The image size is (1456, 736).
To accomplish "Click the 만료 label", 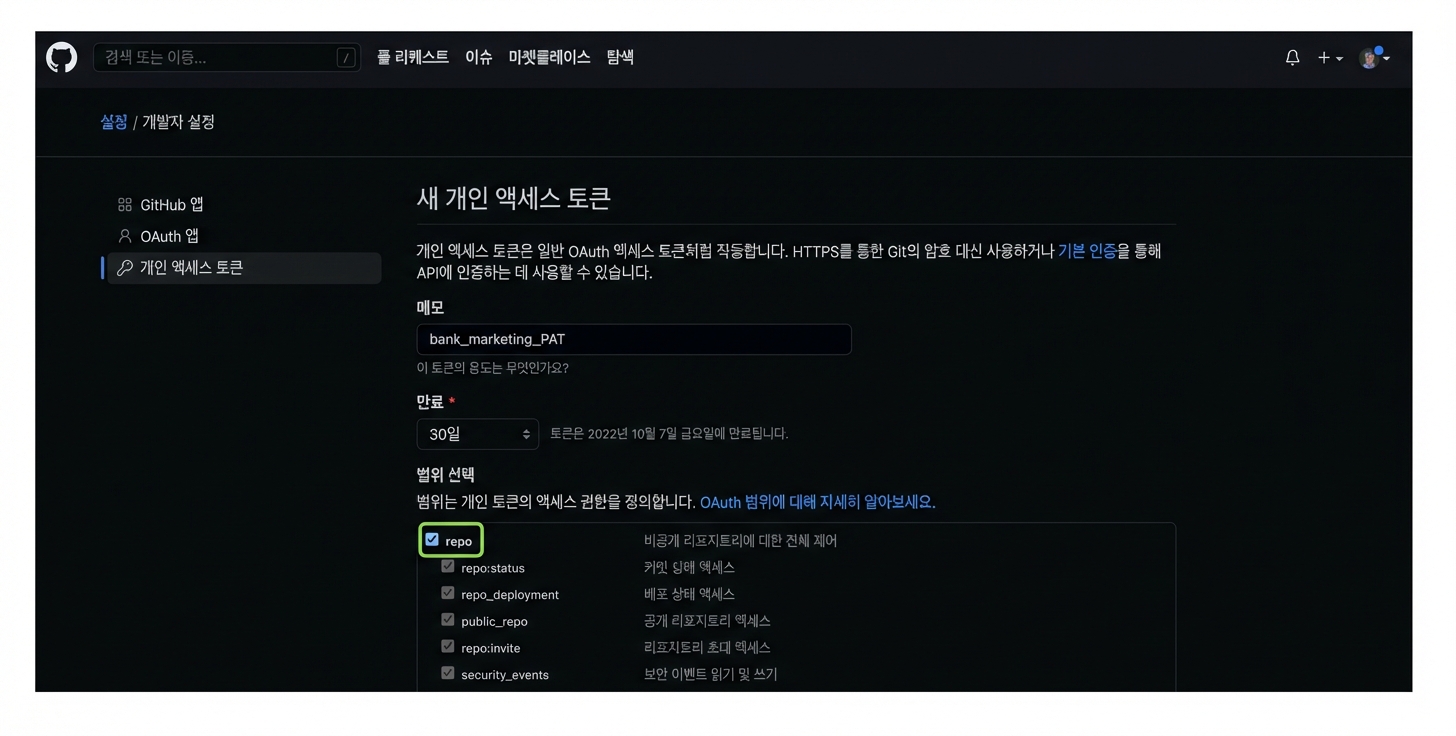I will [x=430, y=401].
